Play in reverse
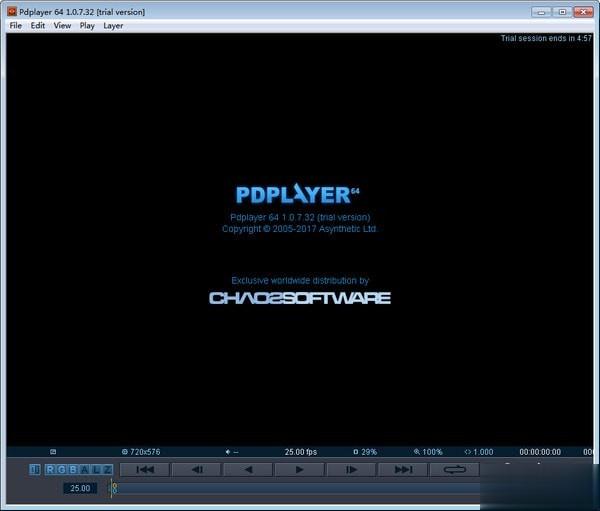The image size is (600, 511). coord(248,469)
